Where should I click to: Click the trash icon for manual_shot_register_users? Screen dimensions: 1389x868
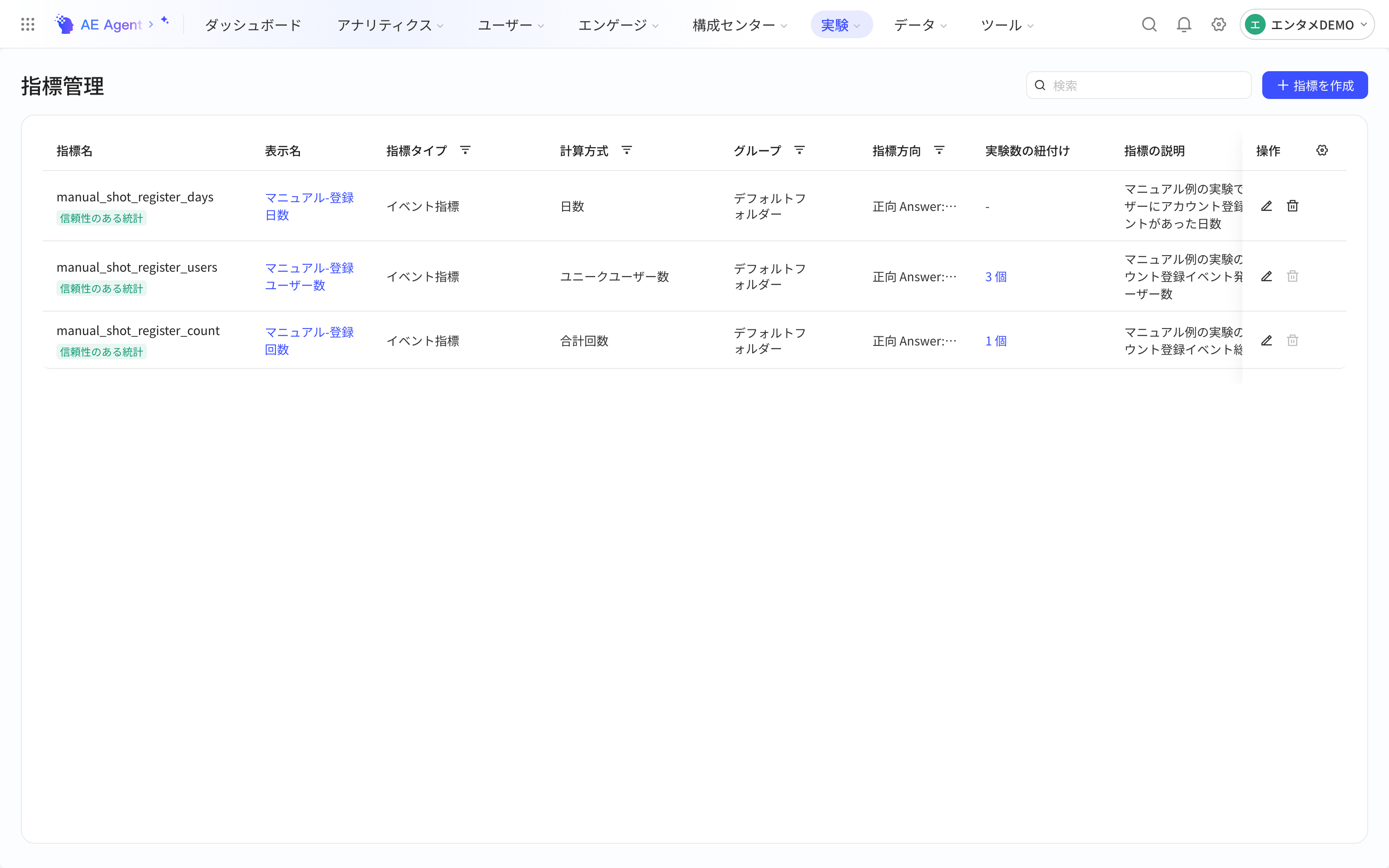click(1293, 277)
